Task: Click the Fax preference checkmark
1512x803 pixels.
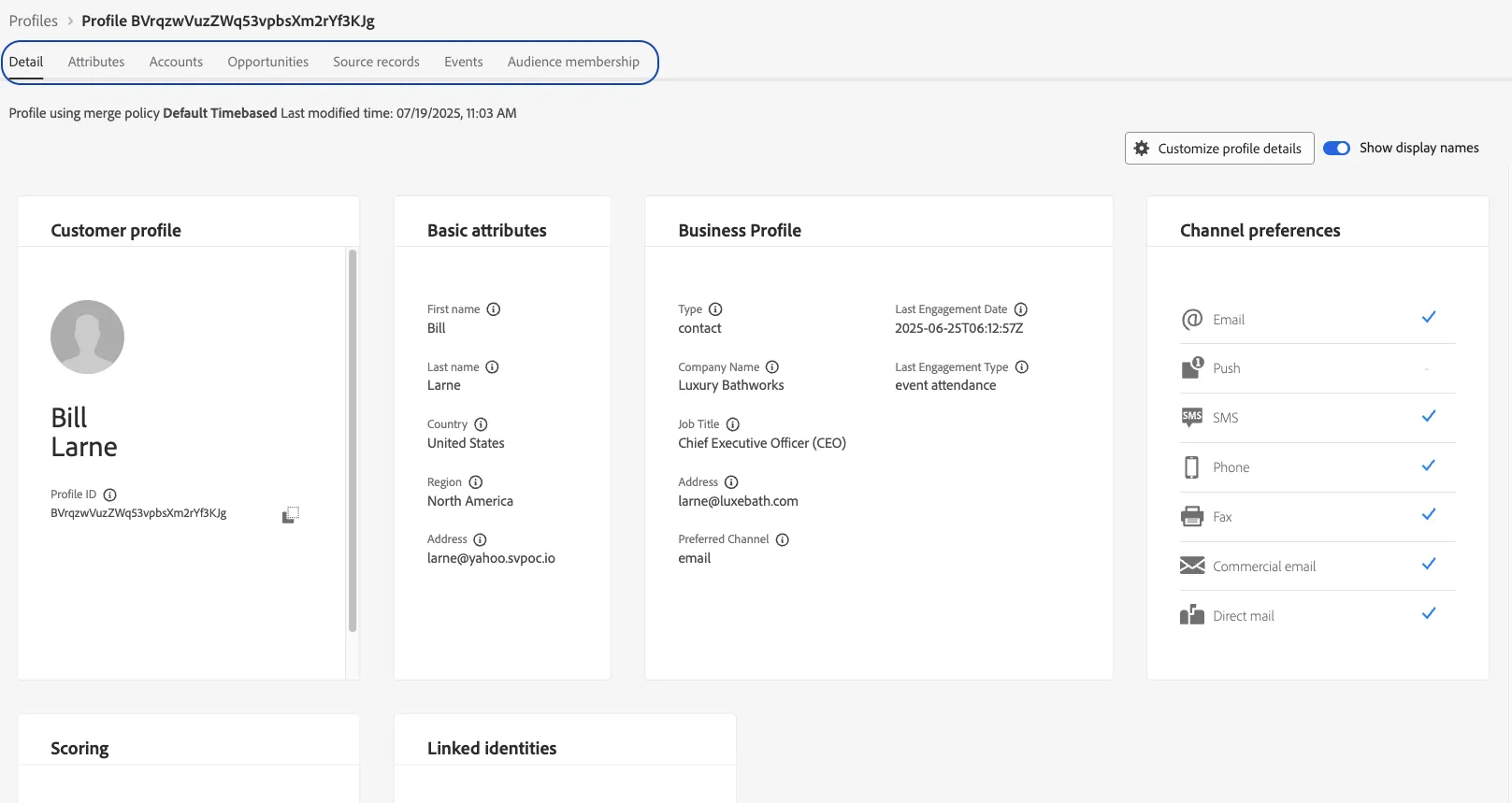Action: coord(1429,515)
